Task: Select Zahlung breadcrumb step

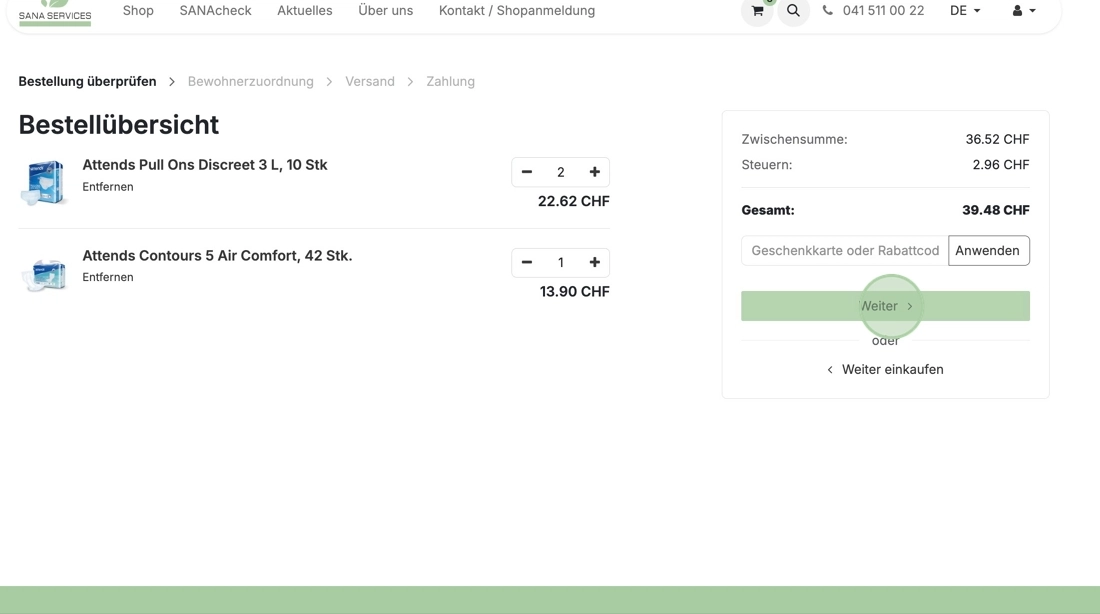Action: [x=450, y=81]
